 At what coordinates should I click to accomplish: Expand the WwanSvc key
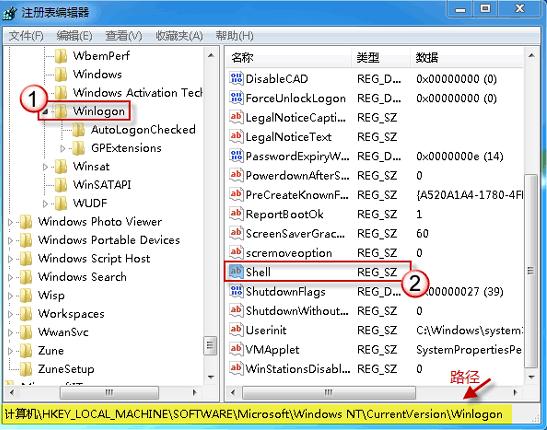pyautogui.click(x=10, y=333)
